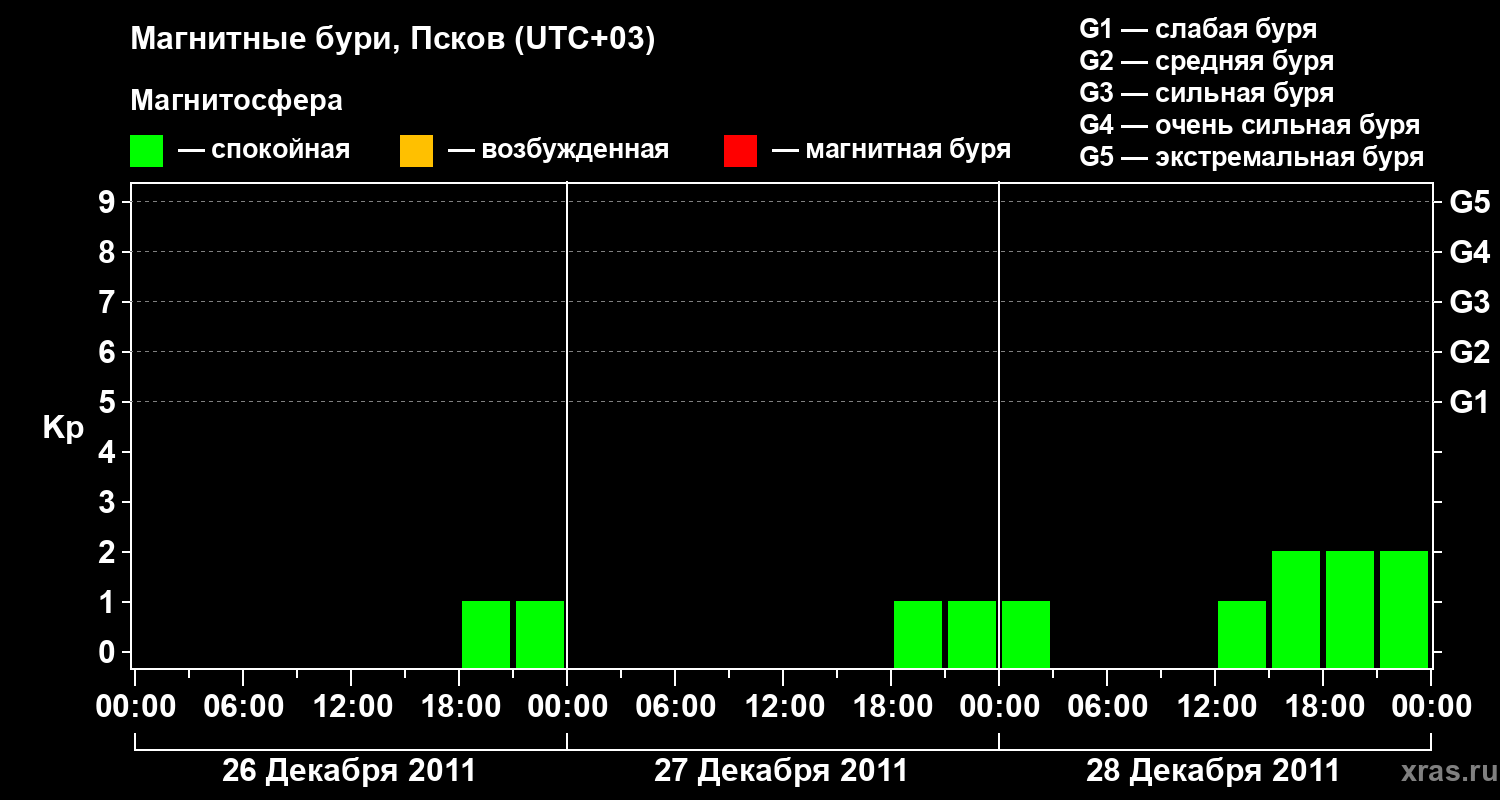
Task: Select the 'G1 — слабая буря' legend line
Action: tap(1198, 29)
